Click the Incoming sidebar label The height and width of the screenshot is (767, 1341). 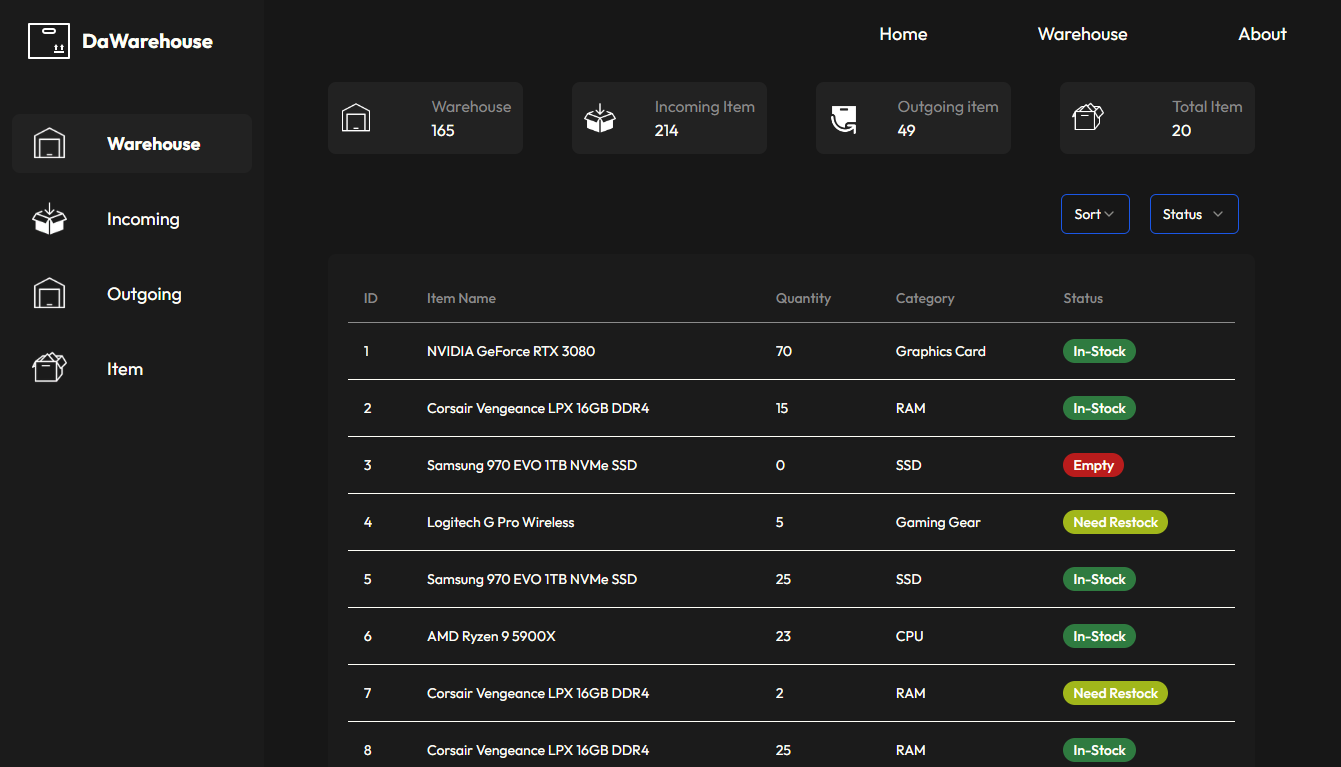coord(143,219)
